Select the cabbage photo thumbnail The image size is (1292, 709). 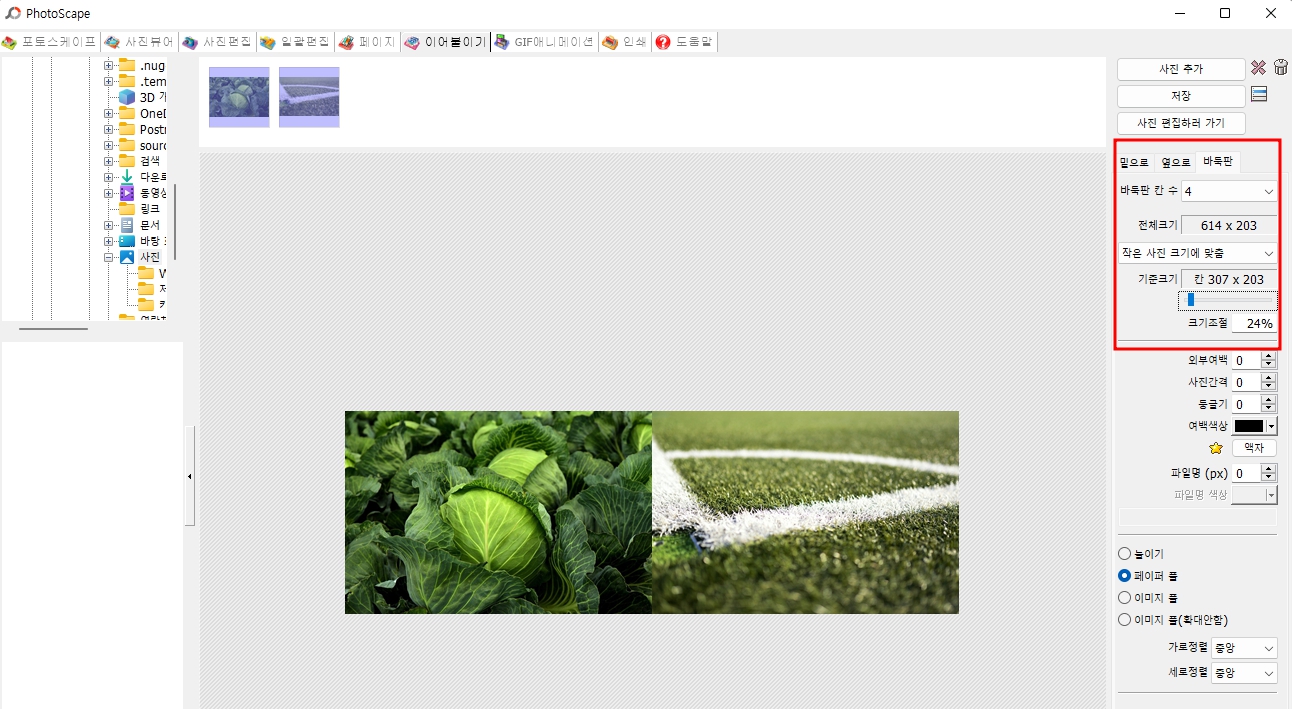pos(239,97)
